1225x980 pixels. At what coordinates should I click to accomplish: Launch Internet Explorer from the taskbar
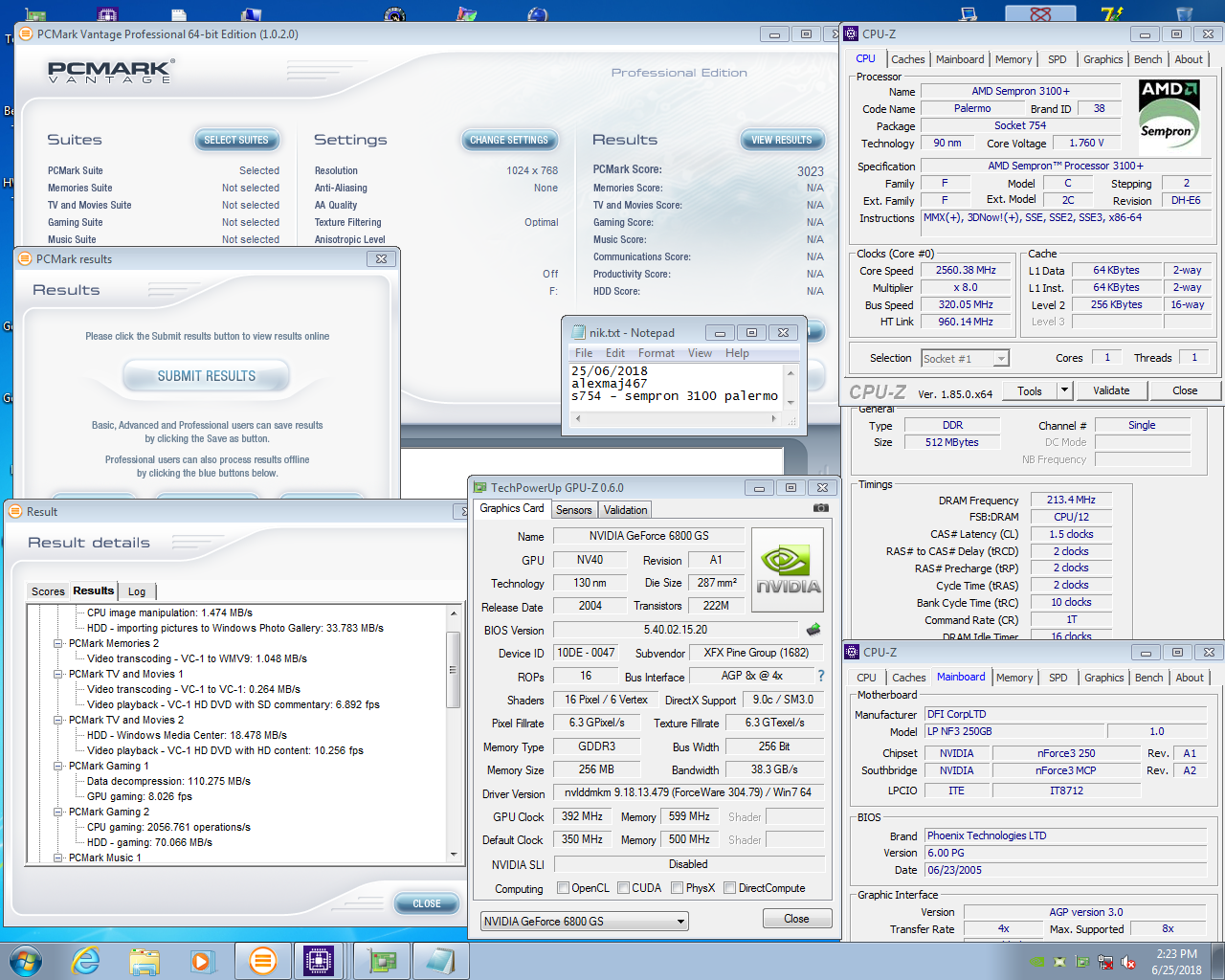tap(86, 960)
